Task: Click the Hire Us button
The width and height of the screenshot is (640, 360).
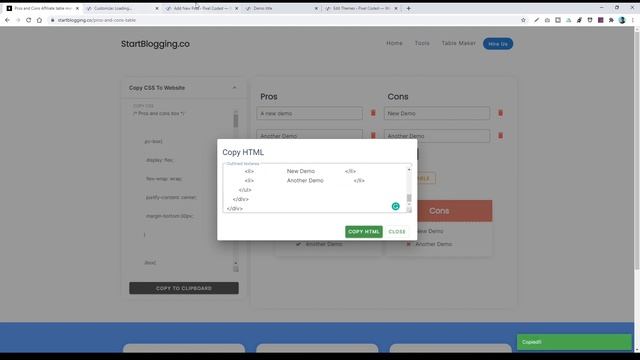Action: (498, 44)
